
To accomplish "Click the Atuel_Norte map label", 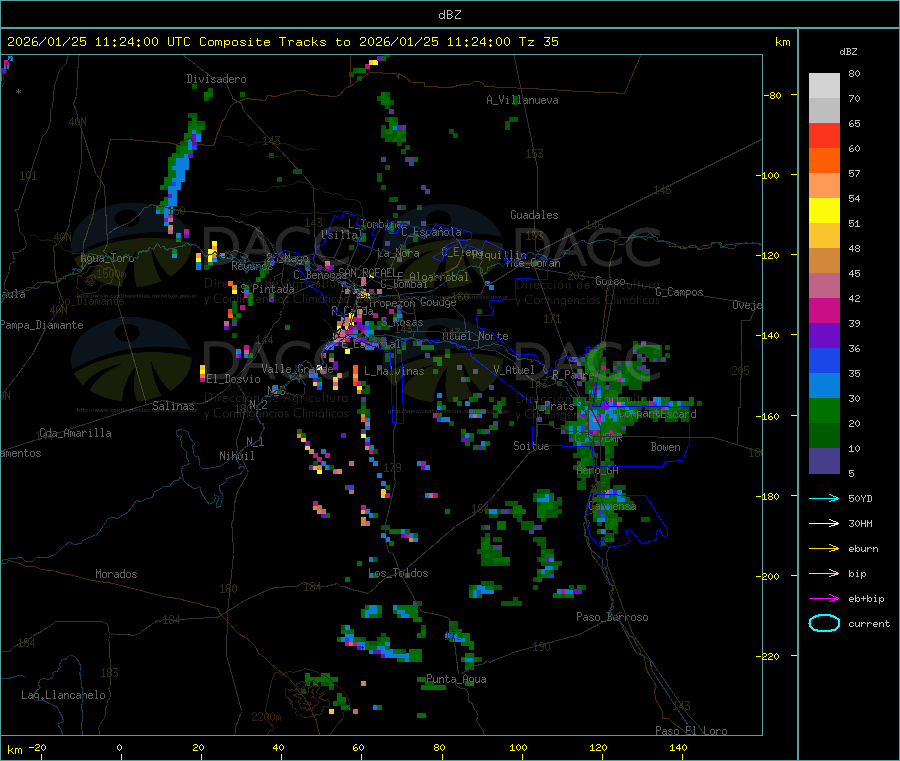I will tap(475, 336).
